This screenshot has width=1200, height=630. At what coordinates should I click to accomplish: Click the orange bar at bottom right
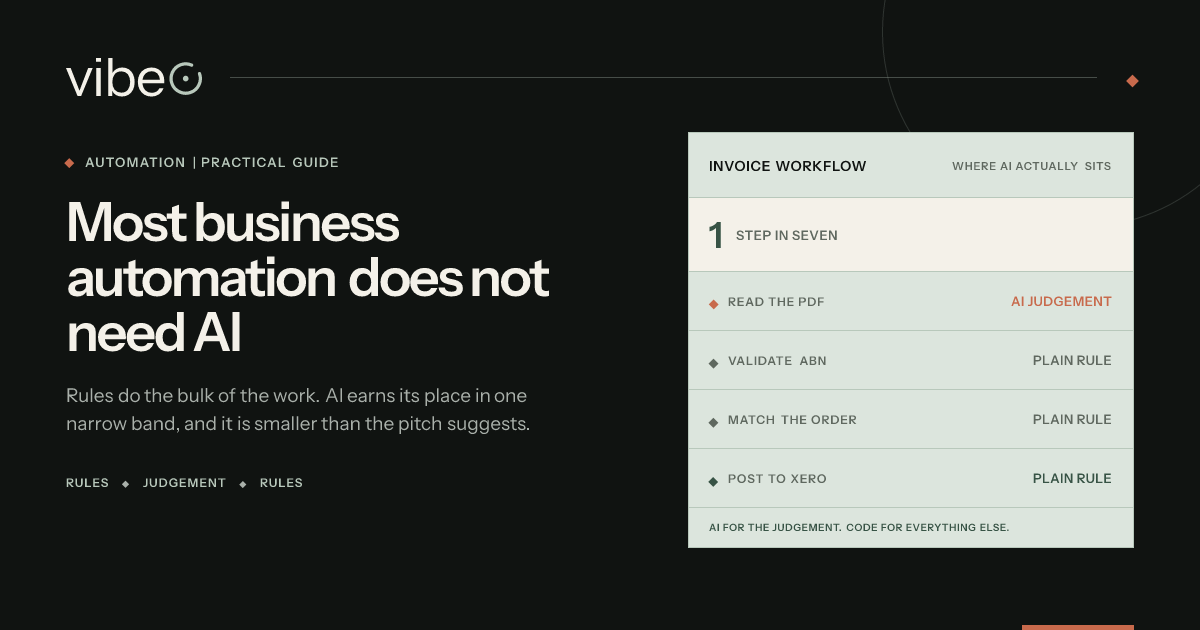coord(1078,627)
